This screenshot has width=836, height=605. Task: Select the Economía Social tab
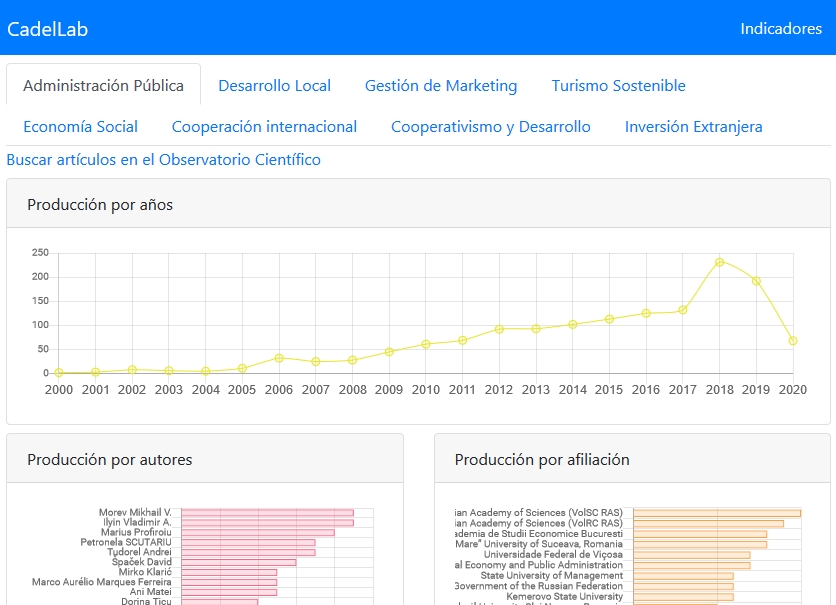pos(80,127)
